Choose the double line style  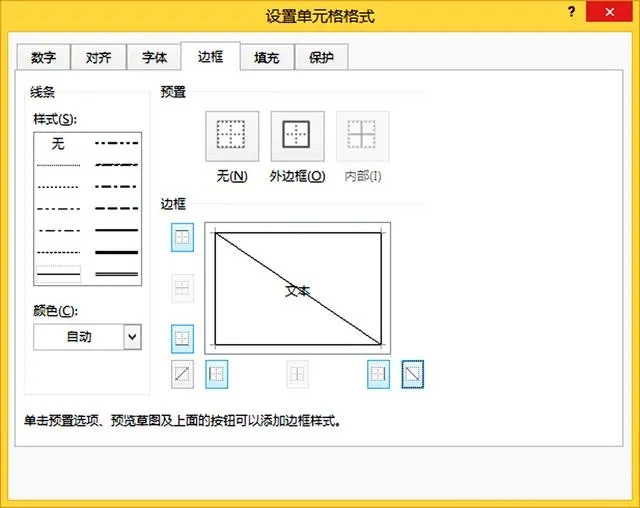click(x=117, y=274)
